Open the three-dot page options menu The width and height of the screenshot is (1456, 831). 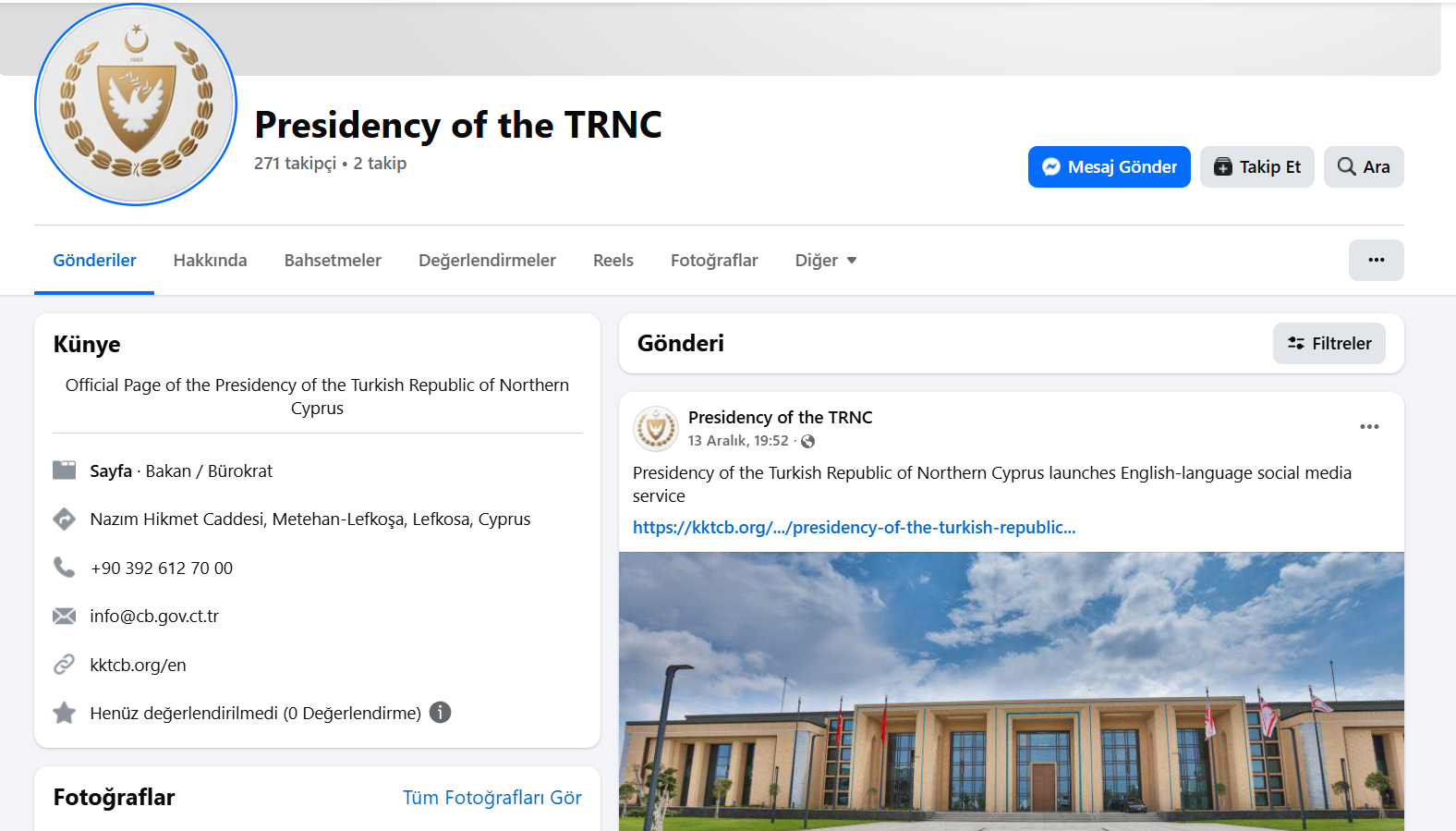point(1376,260)
